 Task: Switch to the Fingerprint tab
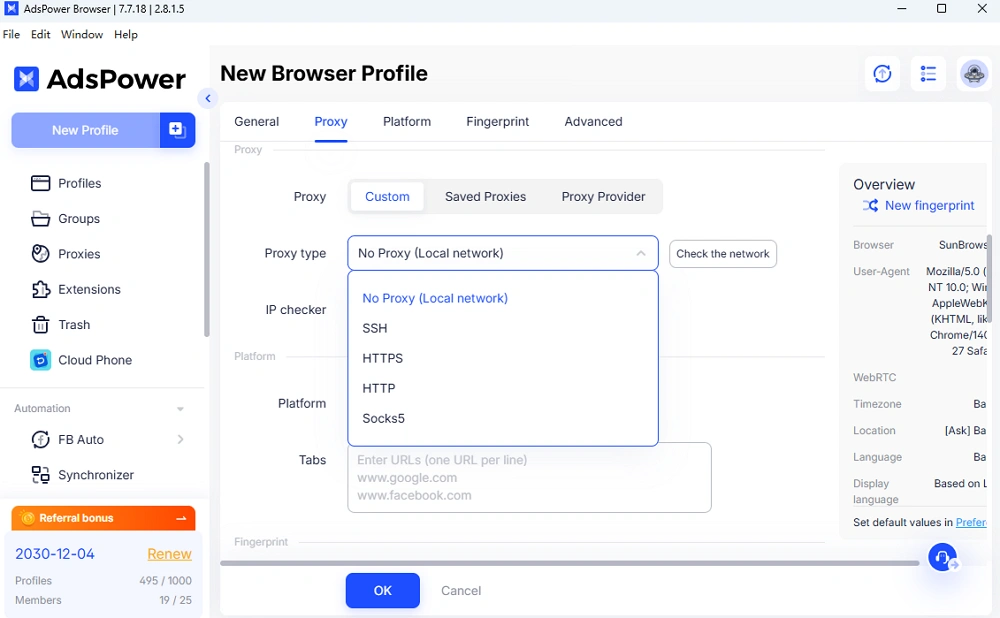[497, 121]
